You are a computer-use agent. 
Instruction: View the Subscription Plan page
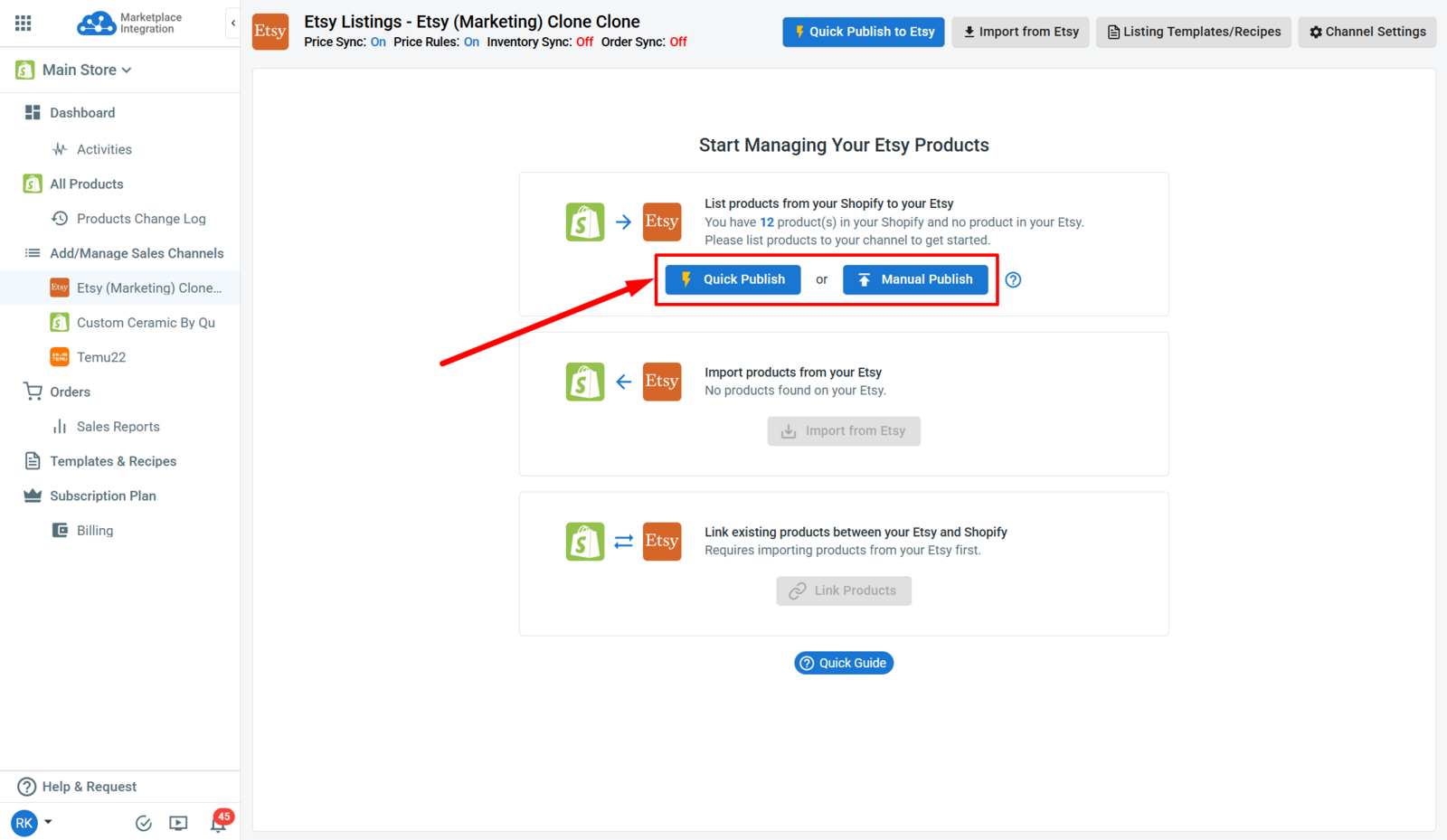[103, 496]
